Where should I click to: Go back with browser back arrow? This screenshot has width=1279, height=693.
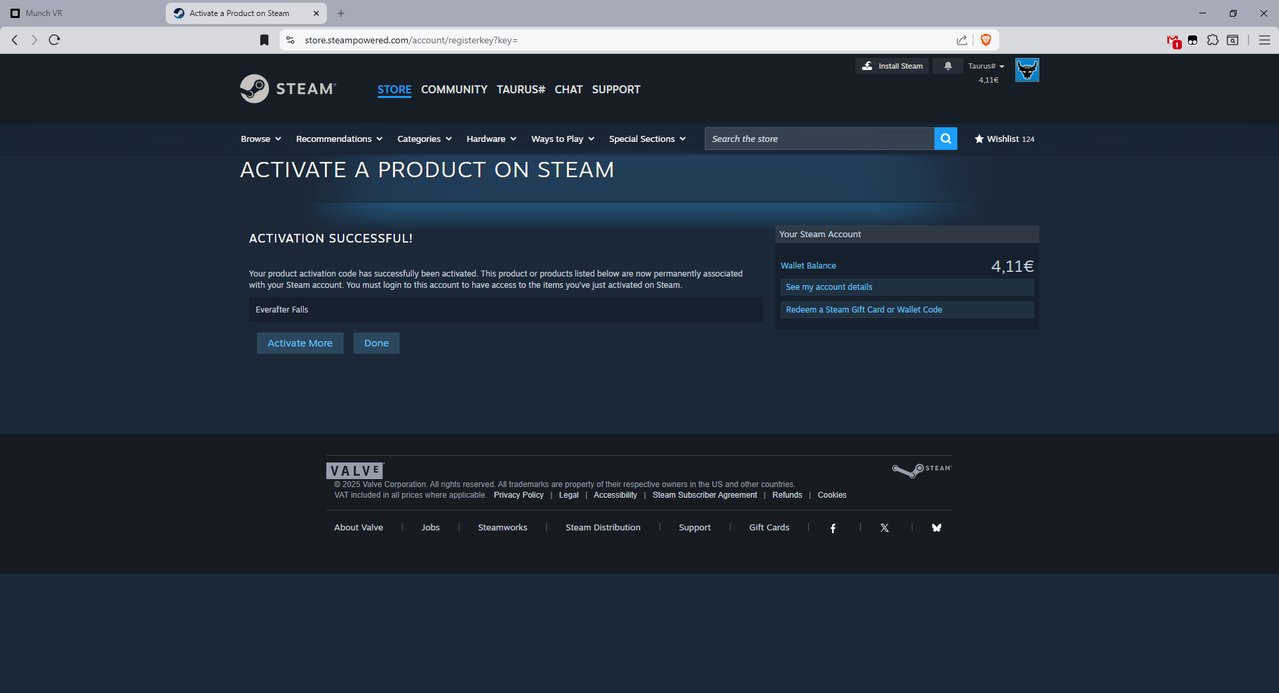coord(14,40)
